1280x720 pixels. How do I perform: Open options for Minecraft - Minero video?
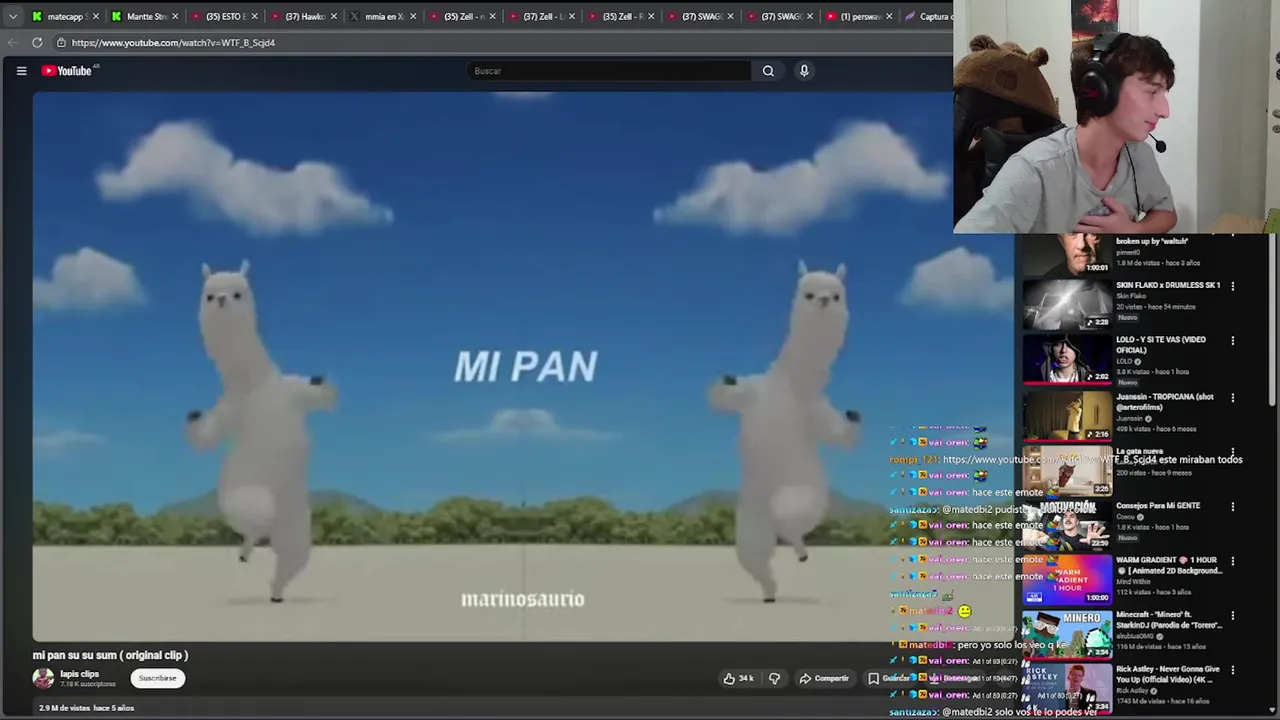pos(1232,616)
